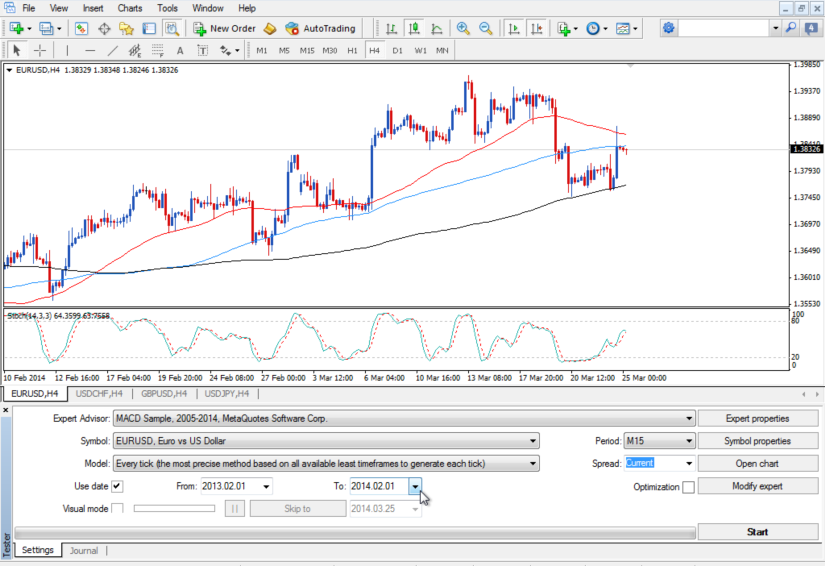Click the New Order button
This screenshot has height=566, width=825.
225,28
